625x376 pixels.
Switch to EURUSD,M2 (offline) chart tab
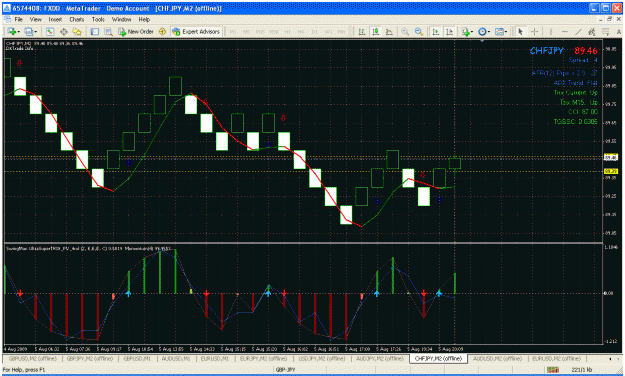(x=556, y=358)
